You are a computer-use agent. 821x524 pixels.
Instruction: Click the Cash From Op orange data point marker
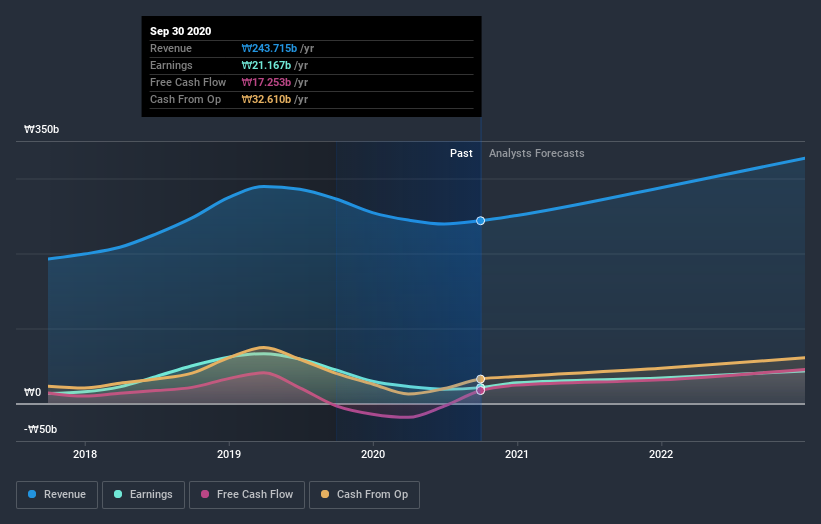coord(481,379)
